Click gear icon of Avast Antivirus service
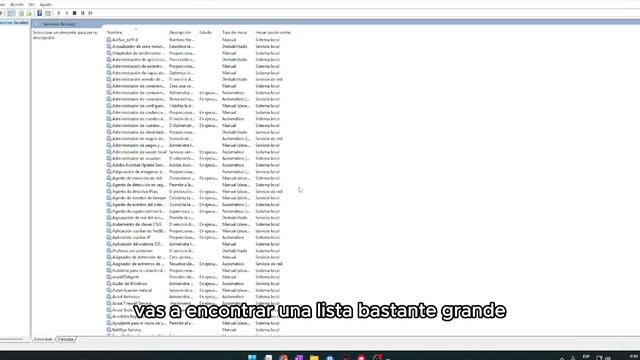This screenshot has width=640, height=360. coord(109,297)
